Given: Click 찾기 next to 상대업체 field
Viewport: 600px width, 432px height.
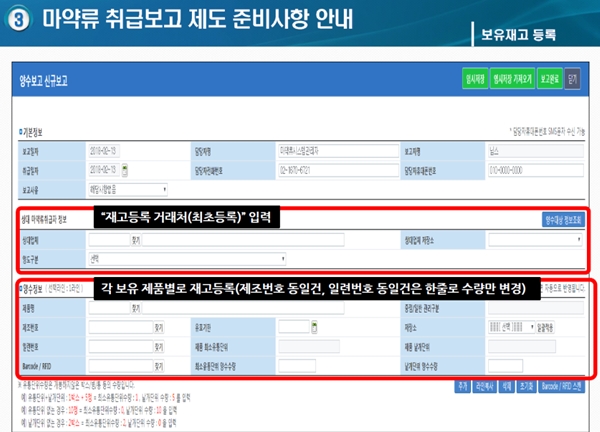Looking at the screenshot, I should click(x=136, y=240).
